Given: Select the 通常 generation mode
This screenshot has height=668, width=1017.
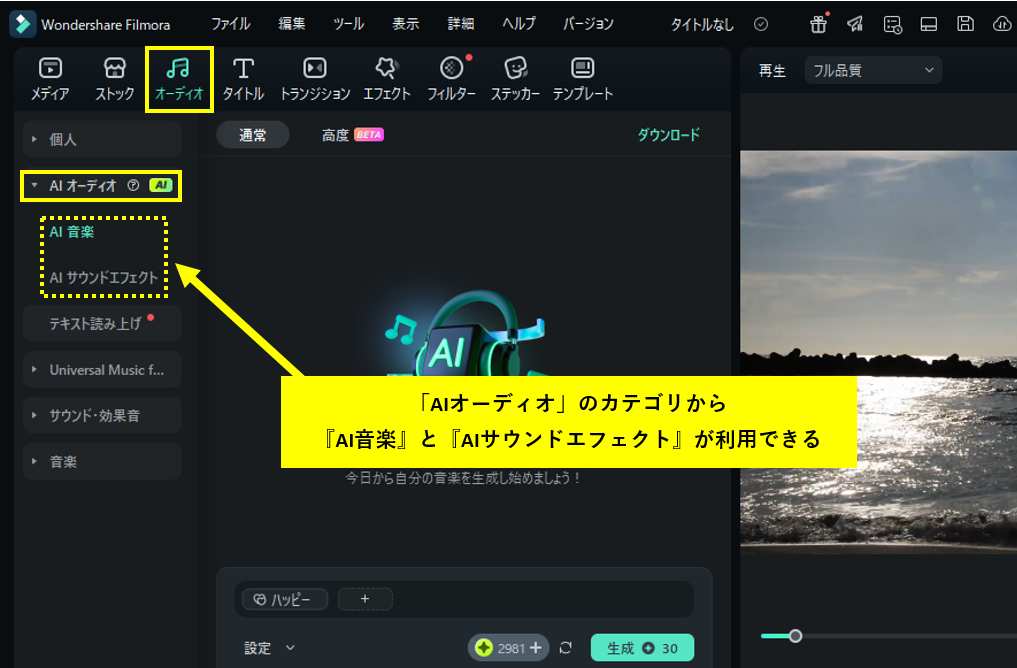Looking at the screenshot, I should 252,134.
